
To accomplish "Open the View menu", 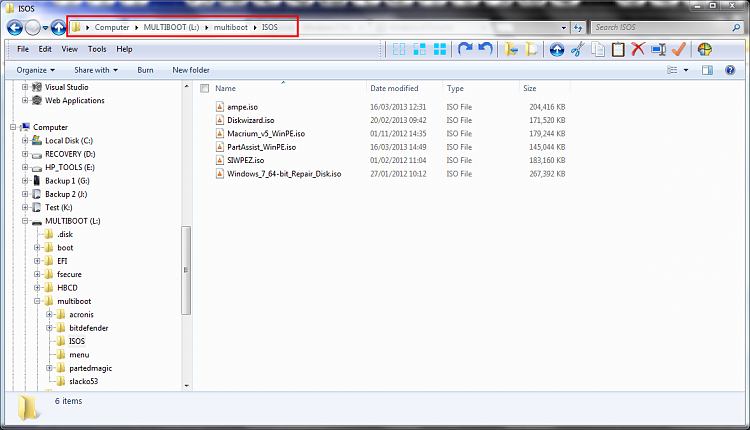I will pyautogui.click(x=69, y=49).
